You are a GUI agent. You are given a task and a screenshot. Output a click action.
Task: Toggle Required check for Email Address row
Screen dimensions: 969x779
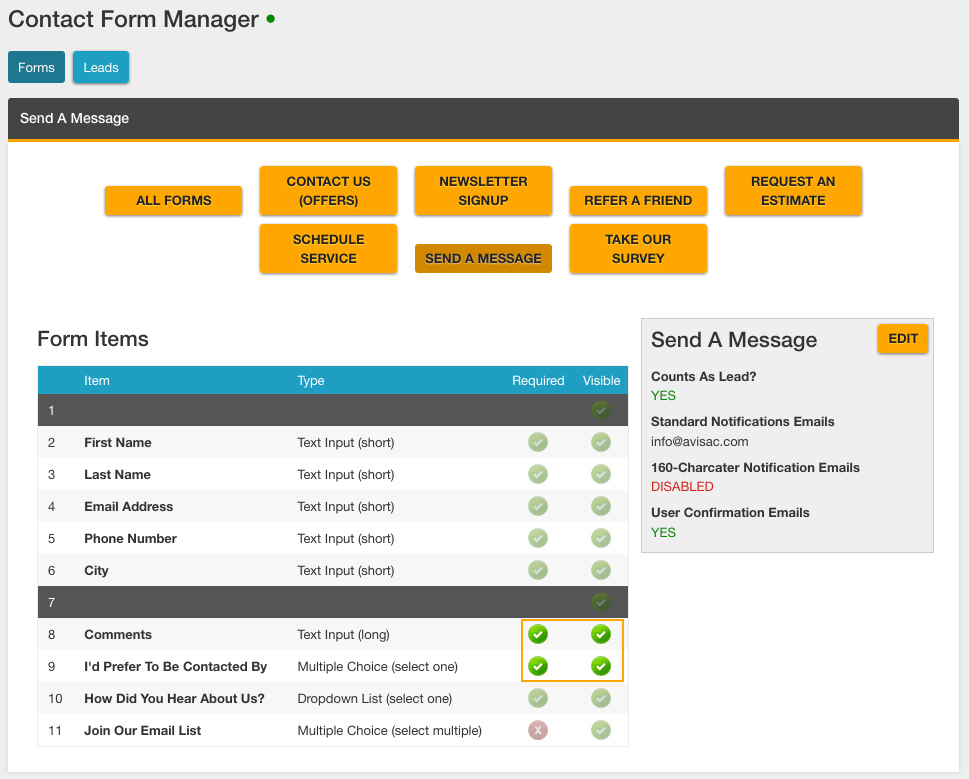[538, 506]
